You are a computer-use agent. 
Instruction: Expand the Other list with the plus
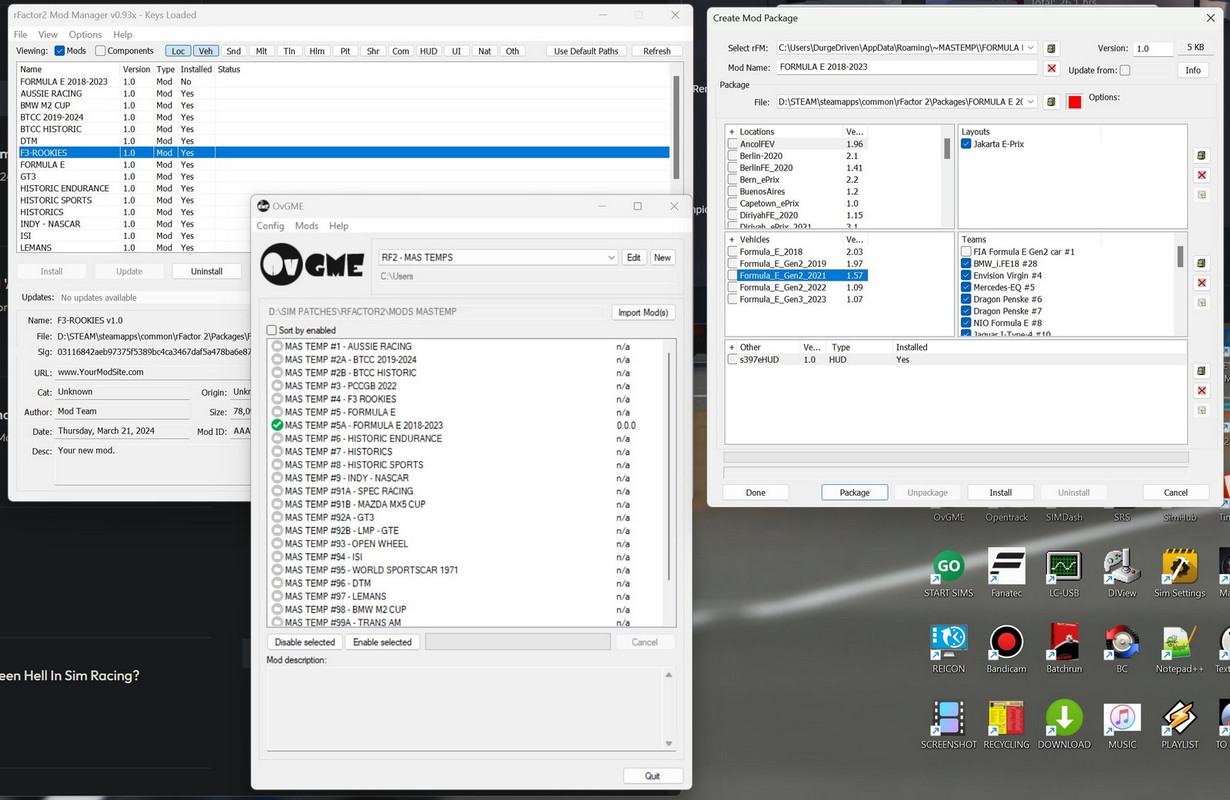coord(732,347)
